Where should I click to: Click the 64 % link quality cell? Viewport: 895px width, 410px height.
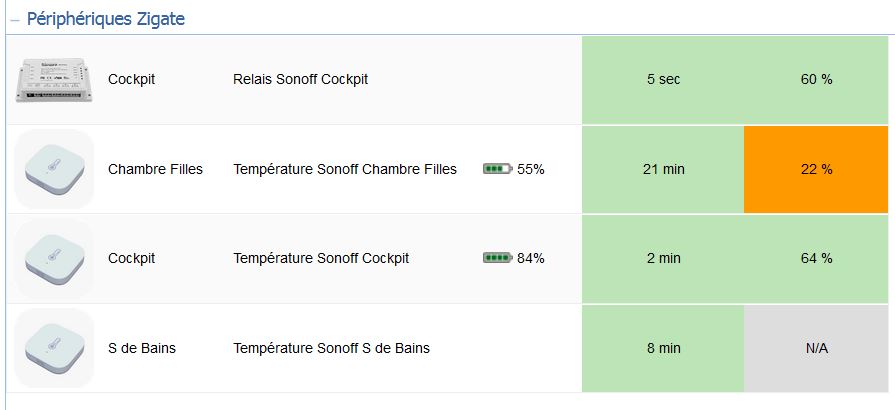tap(816, 259)
